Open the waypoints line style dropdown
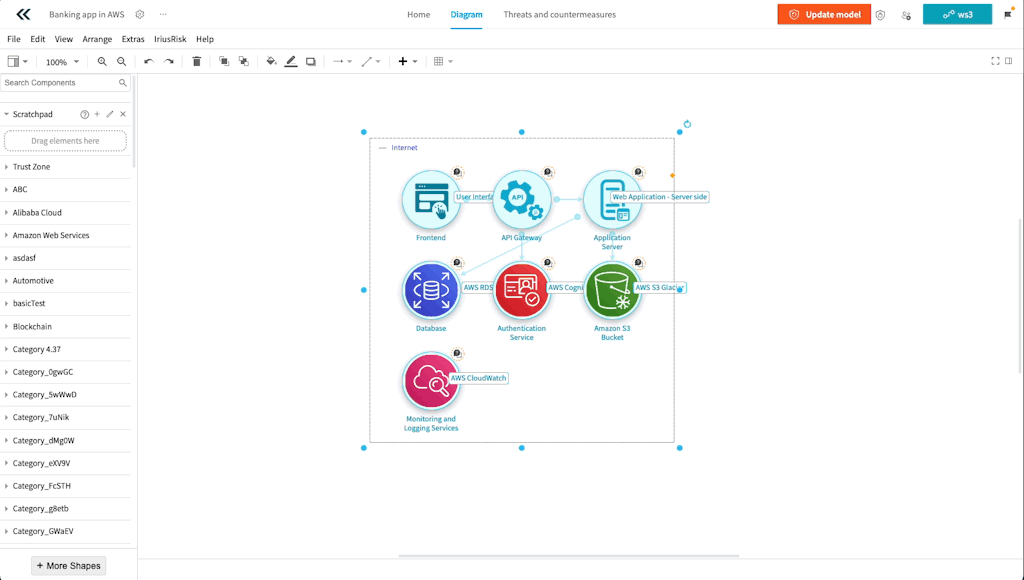 tap(371, 61)
